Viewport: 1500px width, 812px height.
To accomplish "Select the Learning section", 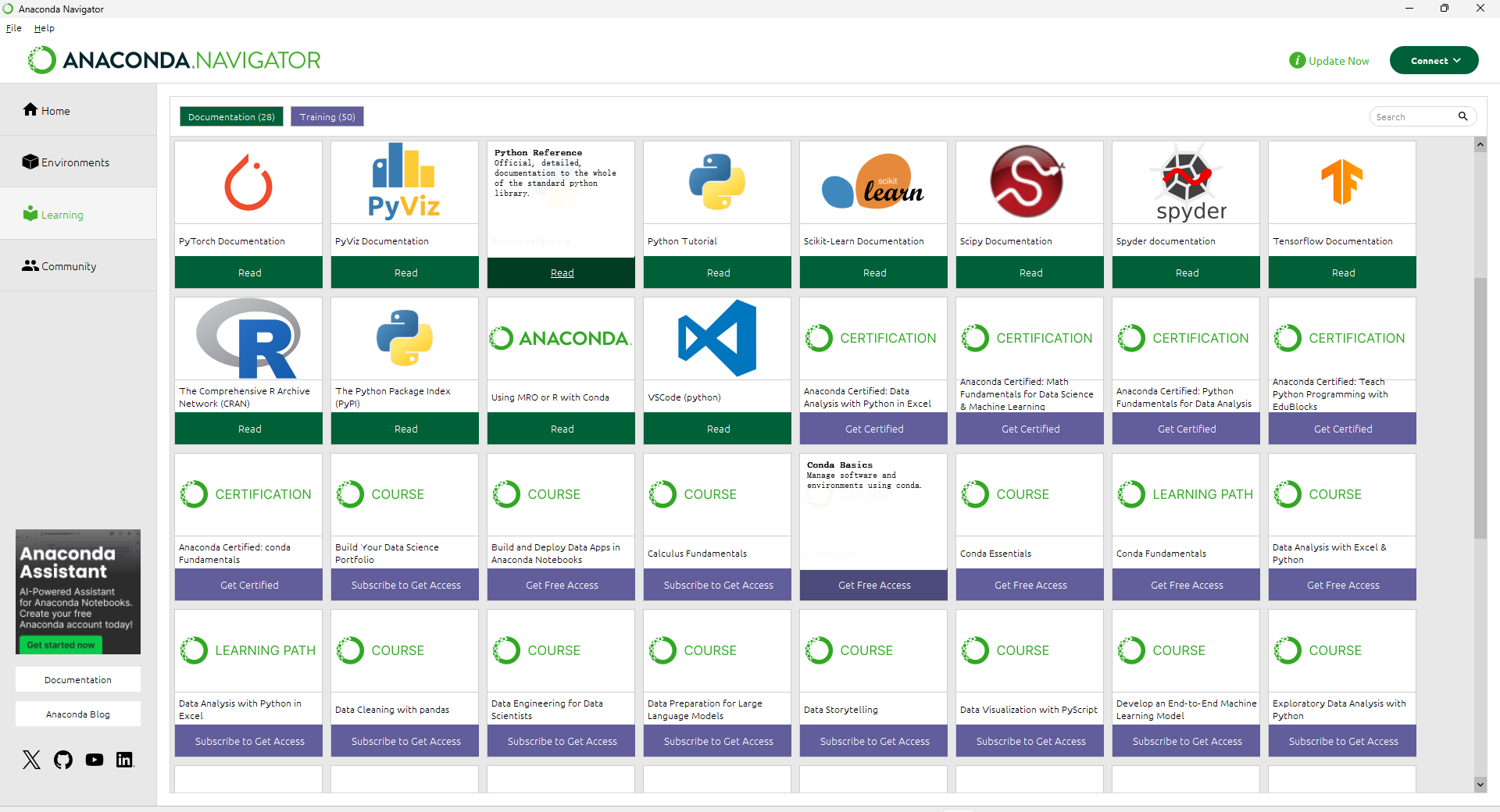I will click(78, 214).
